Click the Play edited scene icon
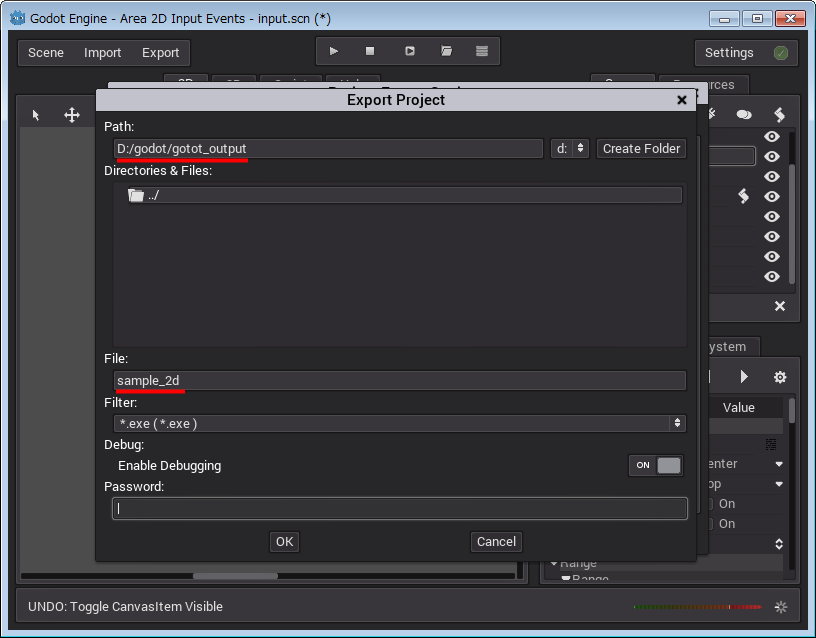 coord(409,51)
